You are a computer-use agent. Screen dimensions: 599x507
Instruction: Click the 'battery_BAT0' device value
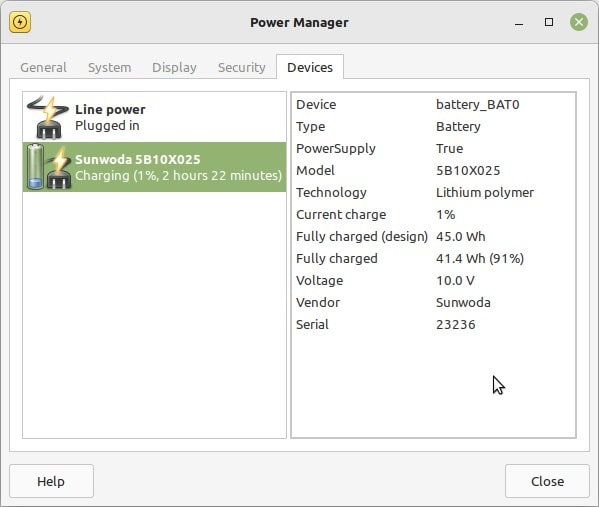pos(478,105)
